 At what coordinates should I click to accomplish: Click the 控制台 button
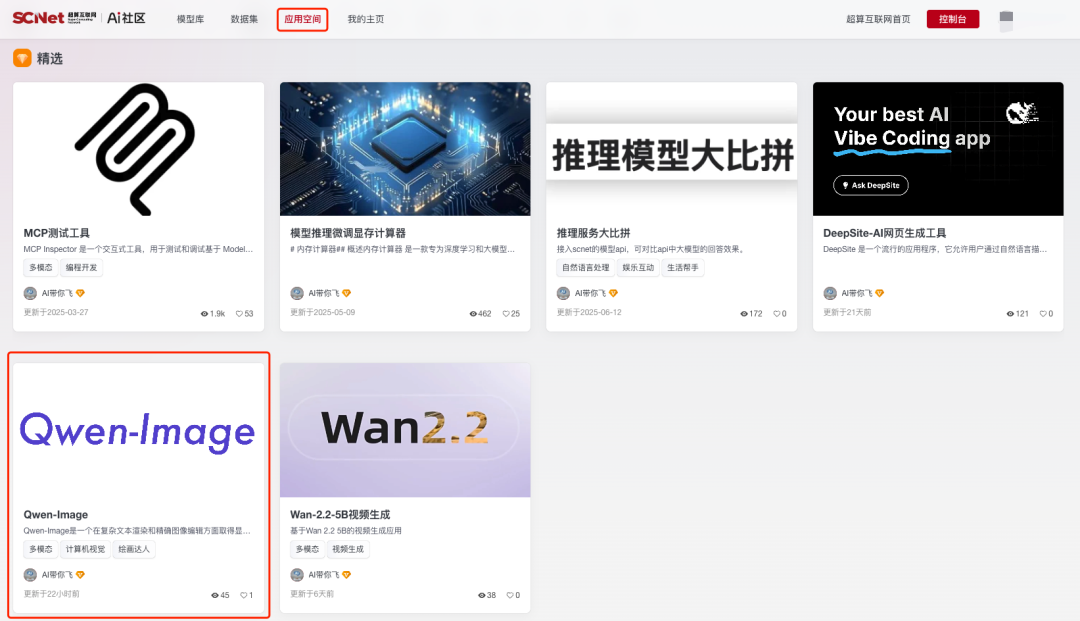[953, 19]
